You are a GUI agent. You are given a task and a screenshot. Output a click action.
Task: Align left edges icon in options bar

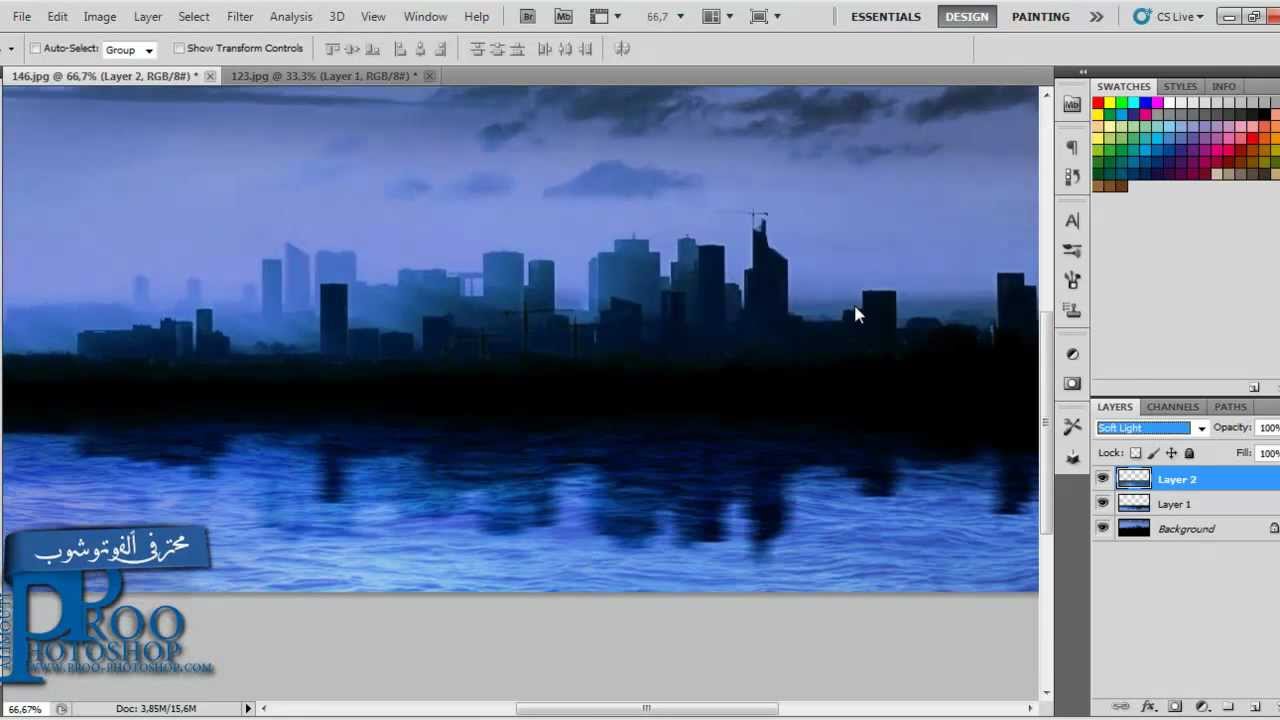400,49
